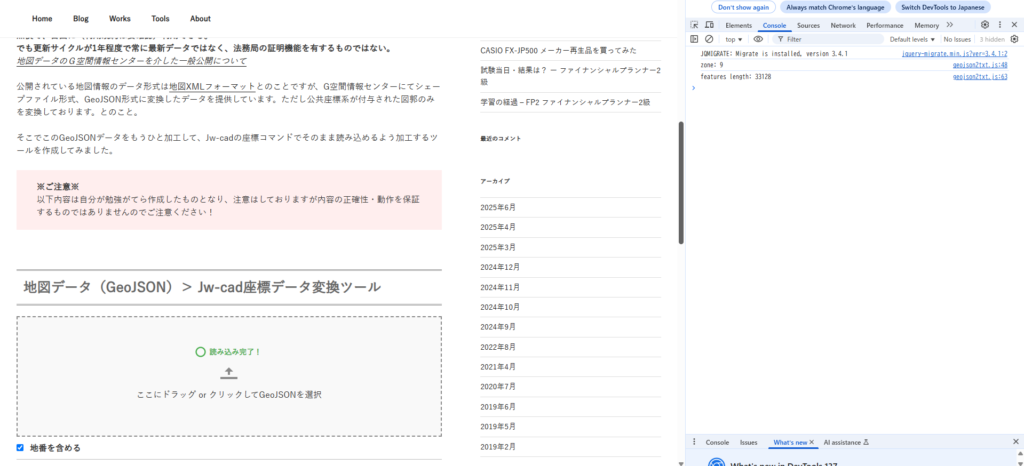1024x466 pixels.
Task: Open the 2022年8月 archive
Action: [498, 347]
